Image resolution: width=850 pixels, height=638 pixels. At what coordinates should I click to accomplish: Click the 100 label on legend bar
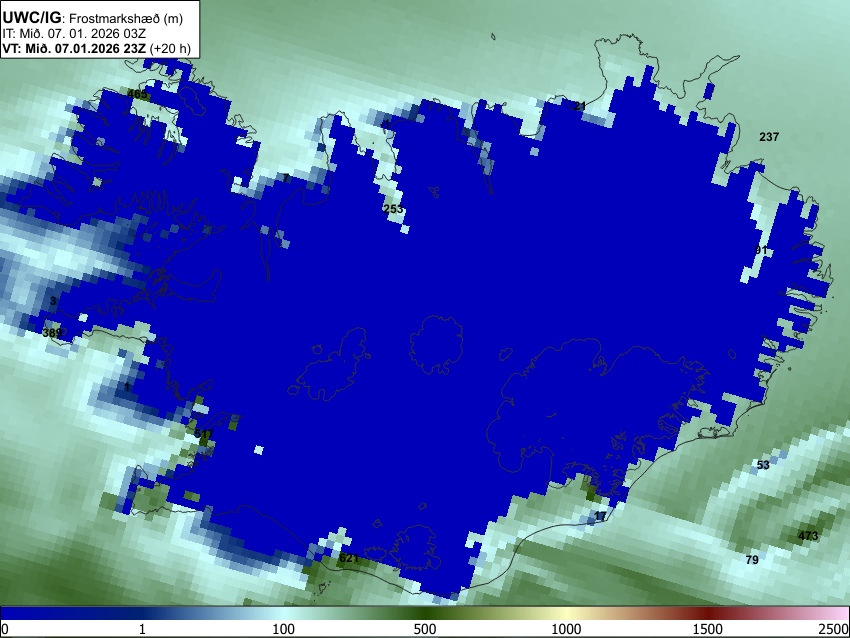coord(283,629)
